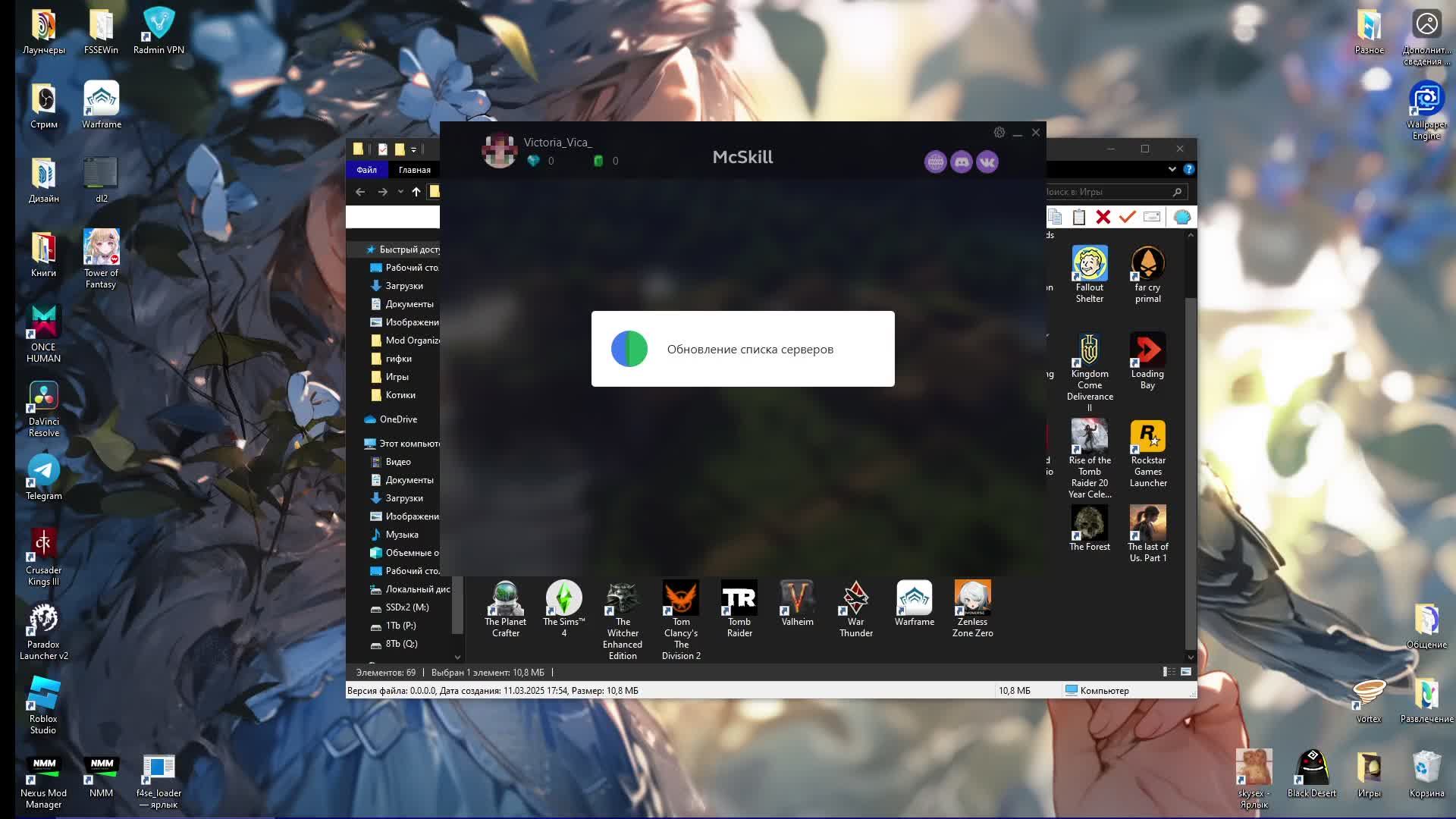Open the Discord link in McSkill
The height and width of the screenshot is (819, 1456).
click(x=961, y=162)
